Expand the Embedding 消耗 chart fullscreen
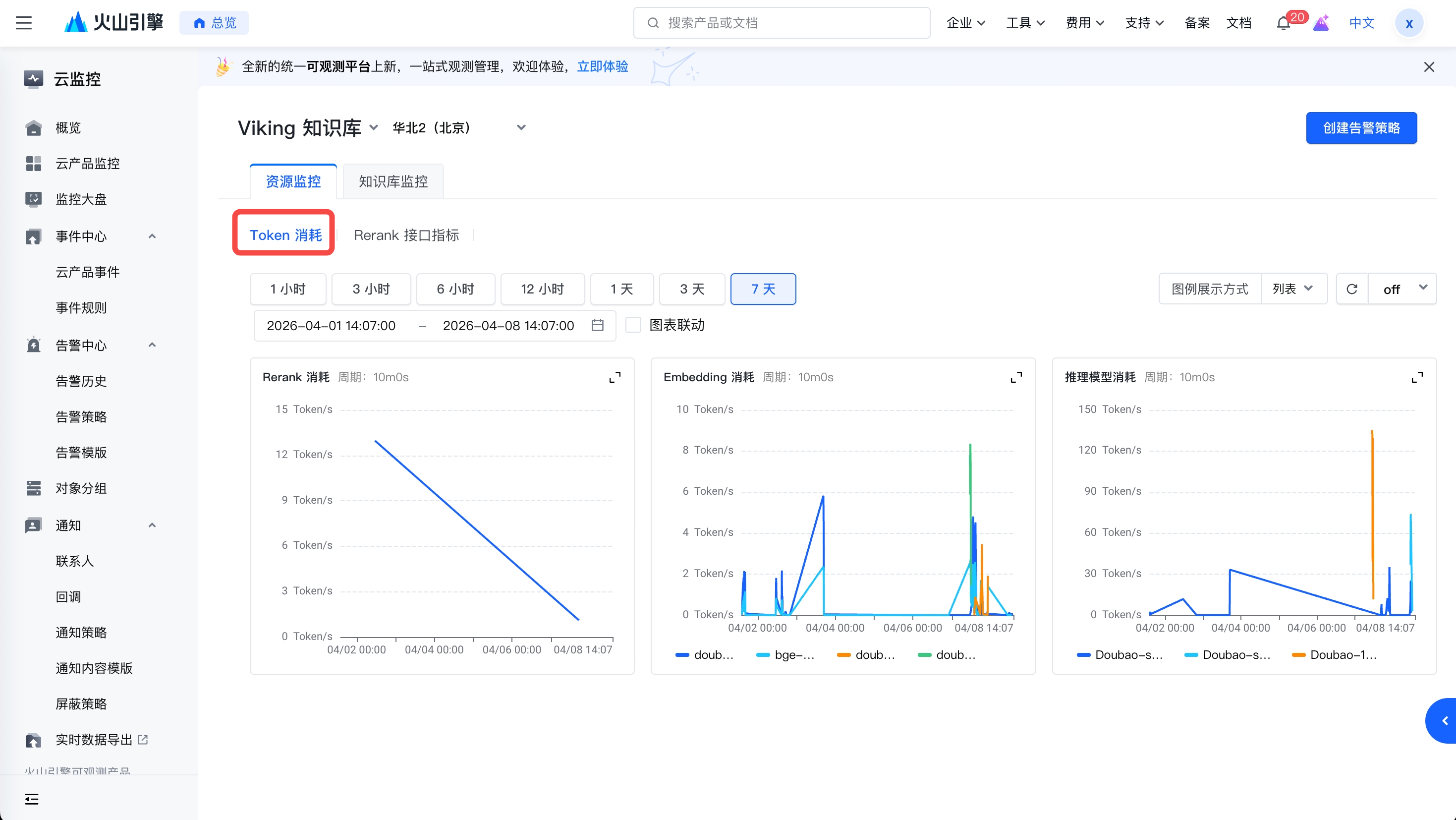This screenshot has width=1456, height=820. [x=1016, y=377]
